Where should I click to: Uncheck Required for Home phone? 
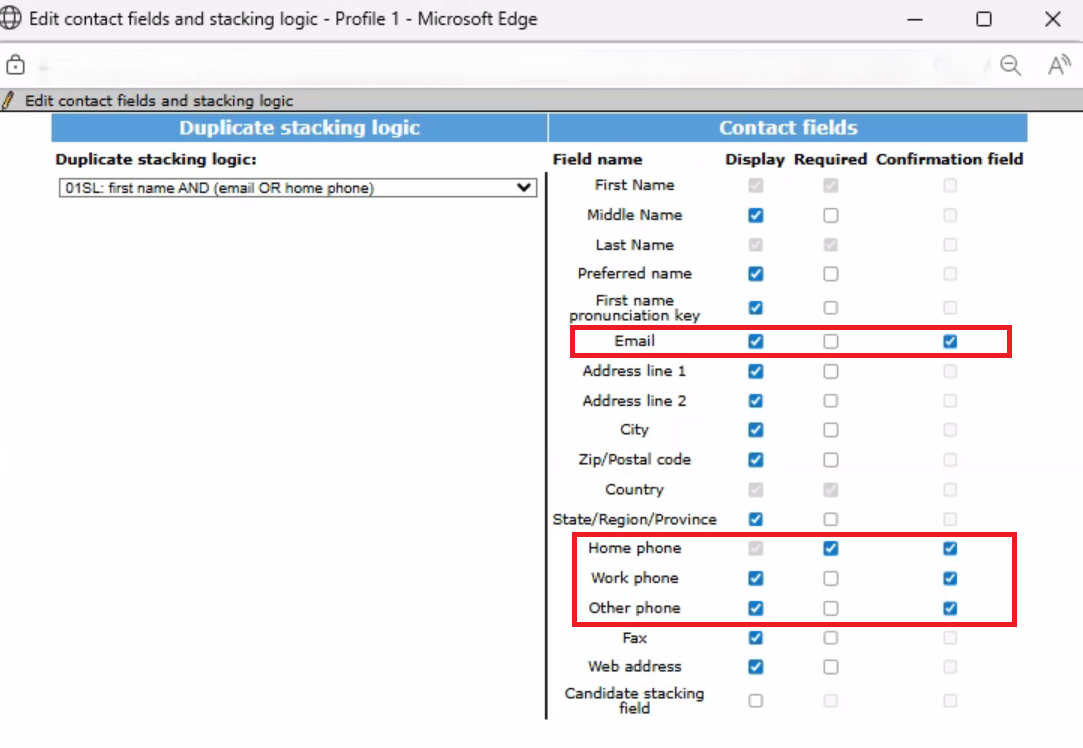[x=831, y=548]
